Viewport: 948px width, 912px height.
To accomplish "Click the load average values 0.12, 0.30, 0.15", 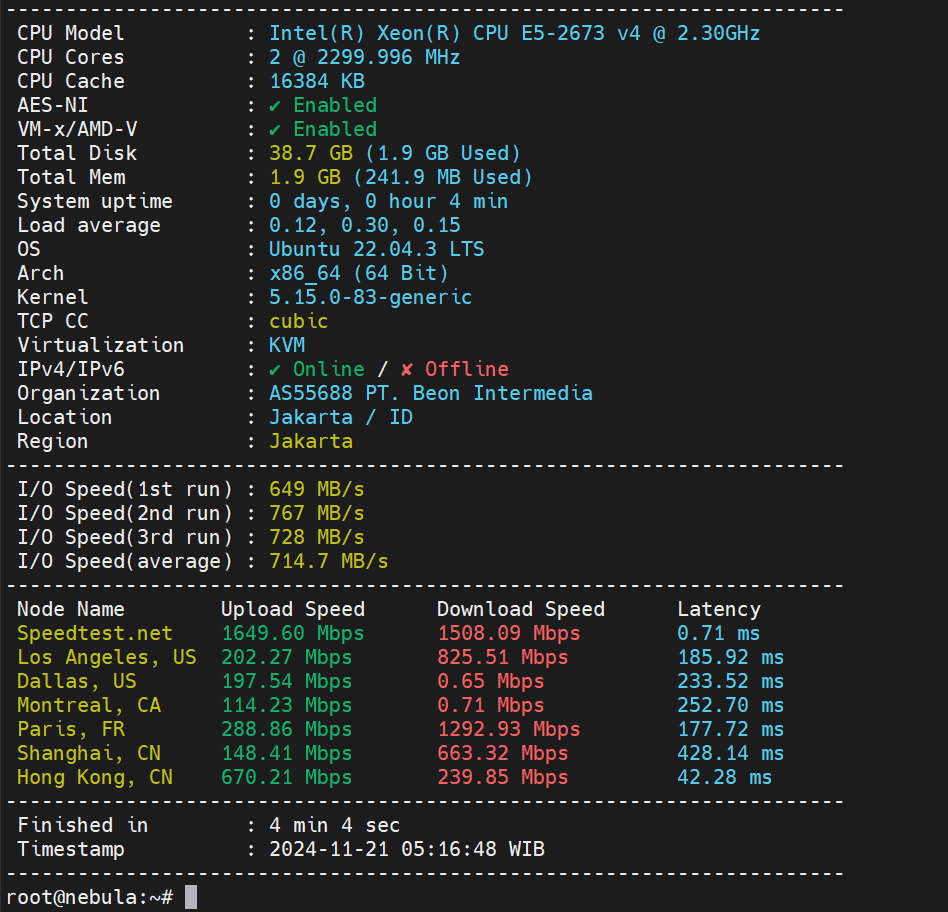I will point(365,226).
